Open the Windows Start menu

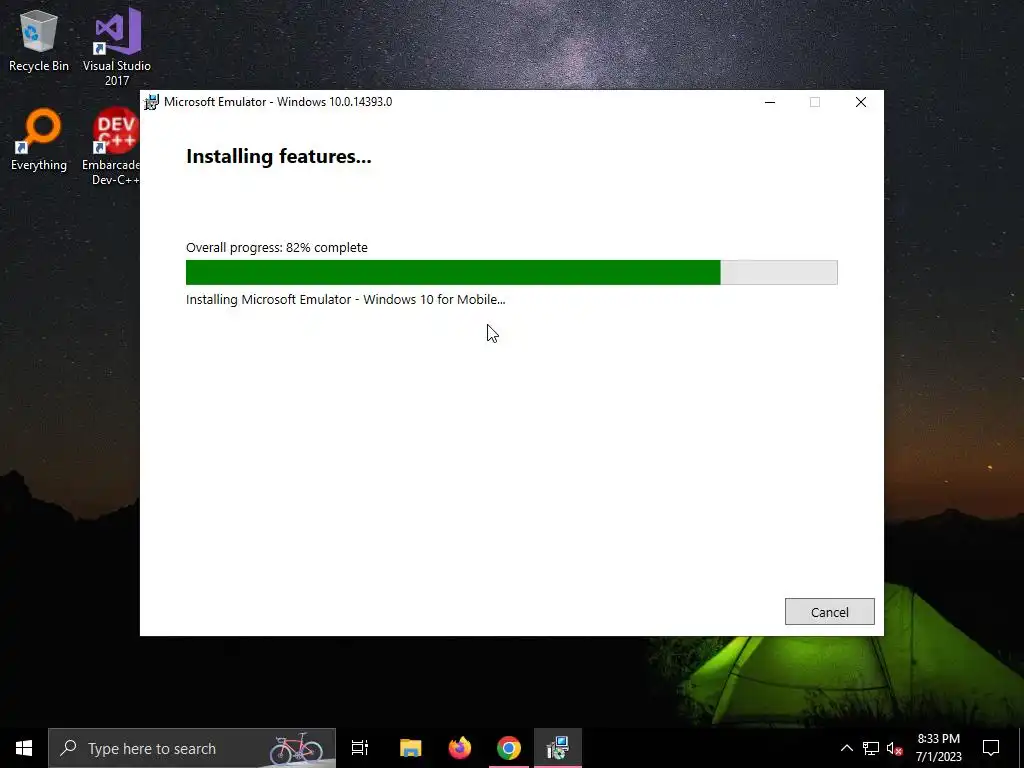(24, 748)
